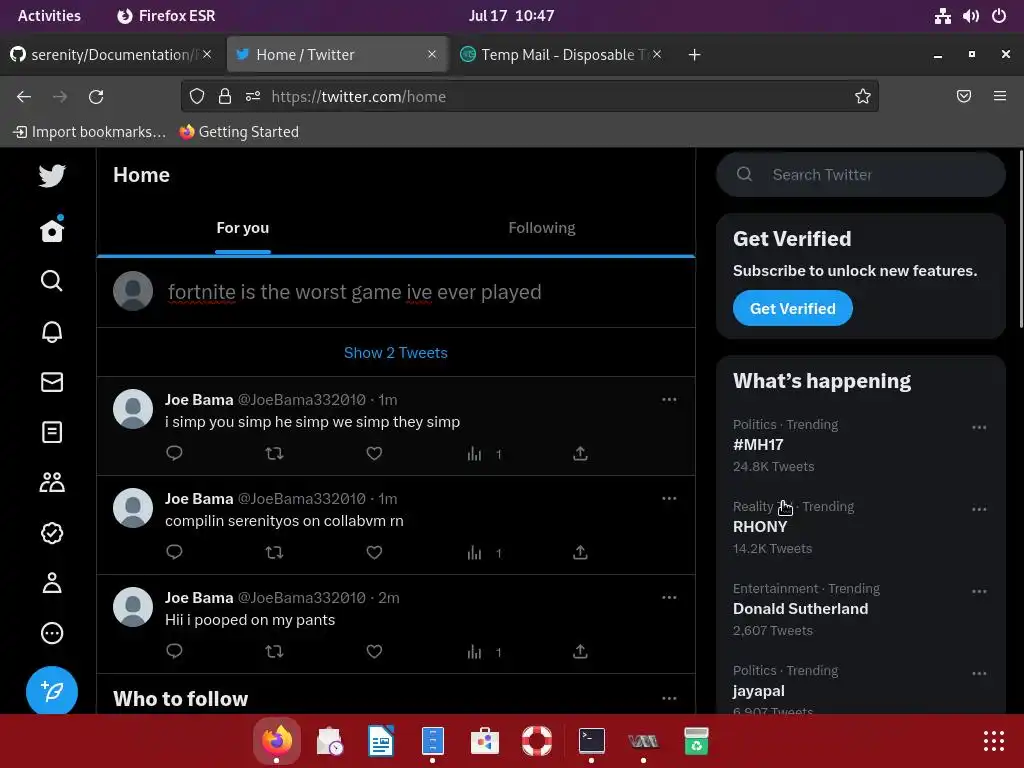The image size is (1024, 768).
Task: Reply to the 'Hii i pooped' tweet
Action: pos(174,651)
